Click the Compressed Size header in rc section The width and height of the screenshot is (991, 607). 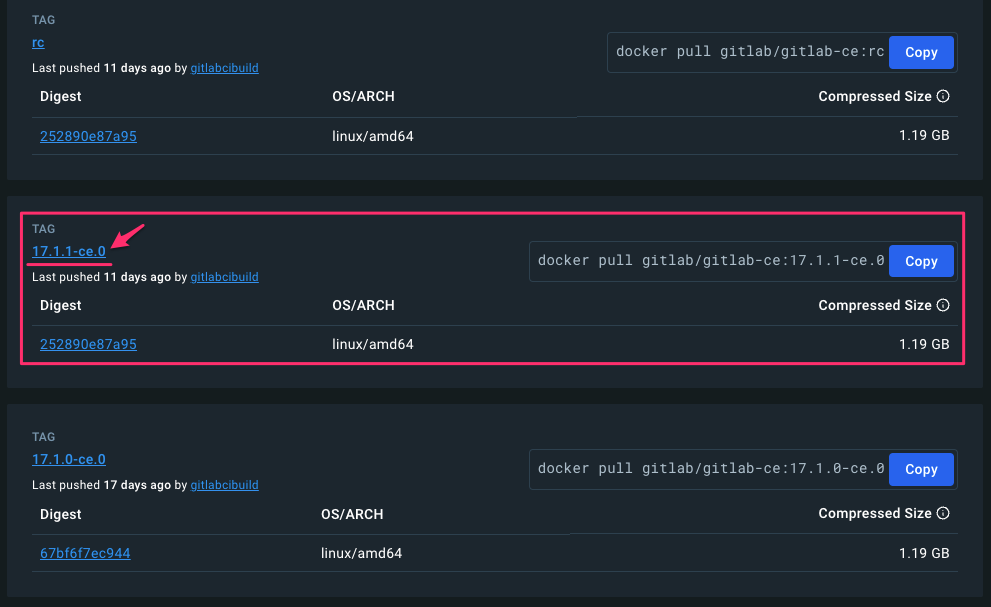(875, 96)
